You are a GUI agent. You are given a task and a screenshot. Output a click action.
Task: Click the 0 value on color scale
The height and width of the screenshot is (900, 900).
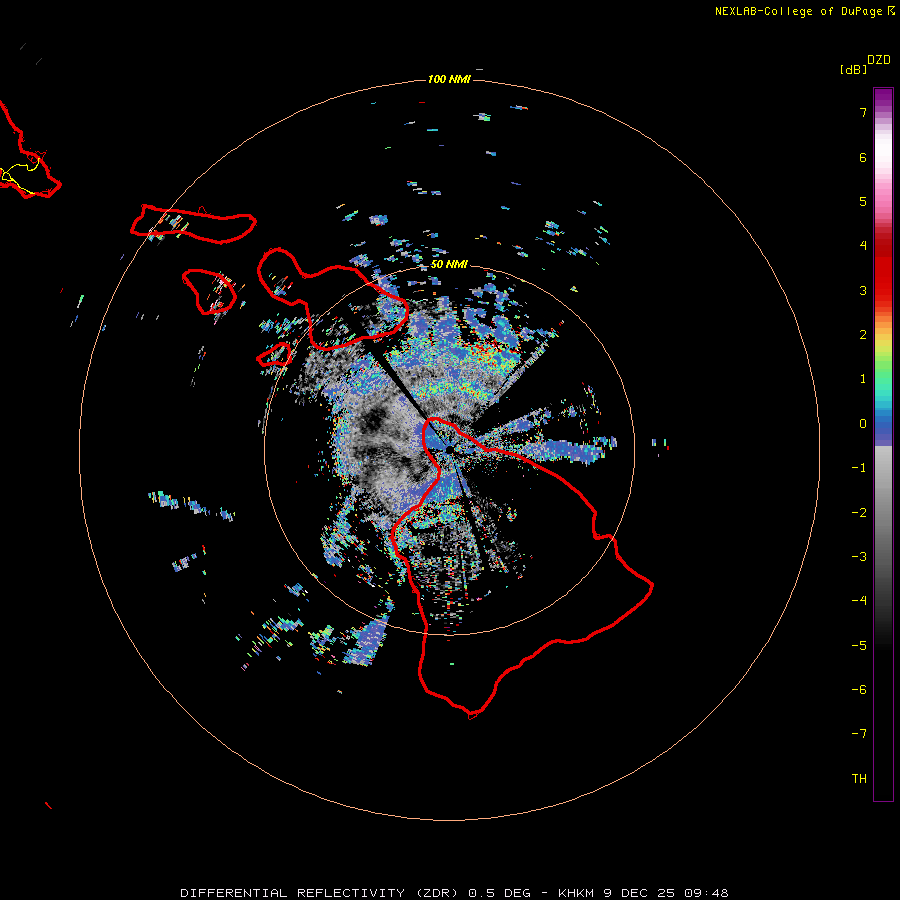click(x=863, y=424)
